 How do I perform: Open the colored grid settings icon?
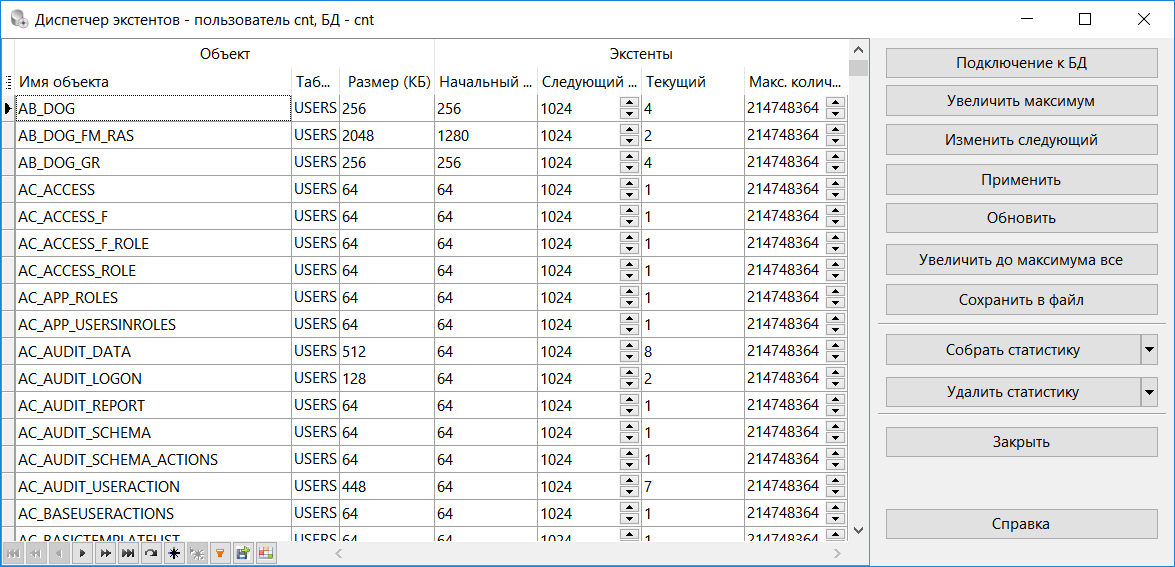pos(265,553)
